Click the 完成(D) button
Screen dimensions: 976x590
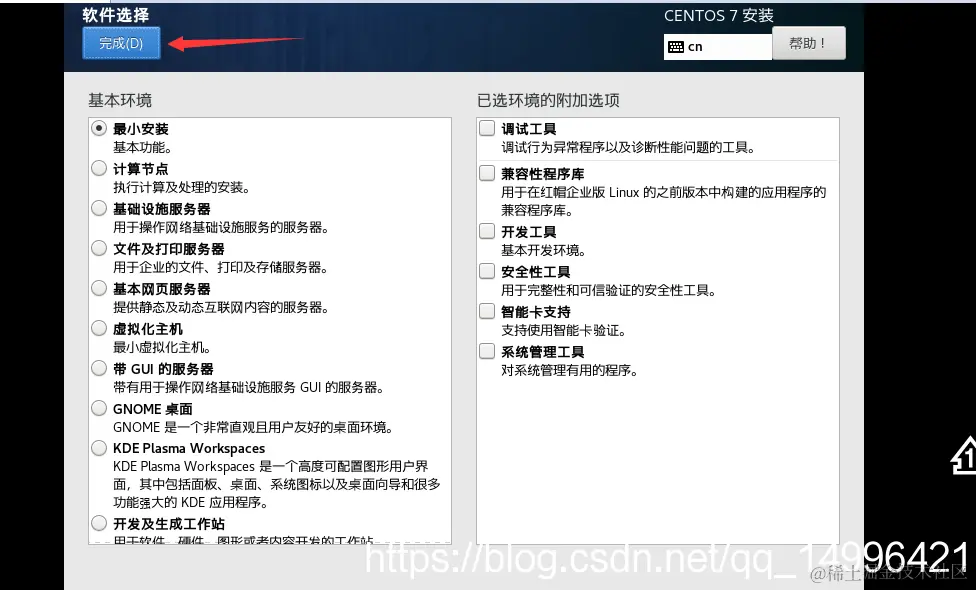120,43
